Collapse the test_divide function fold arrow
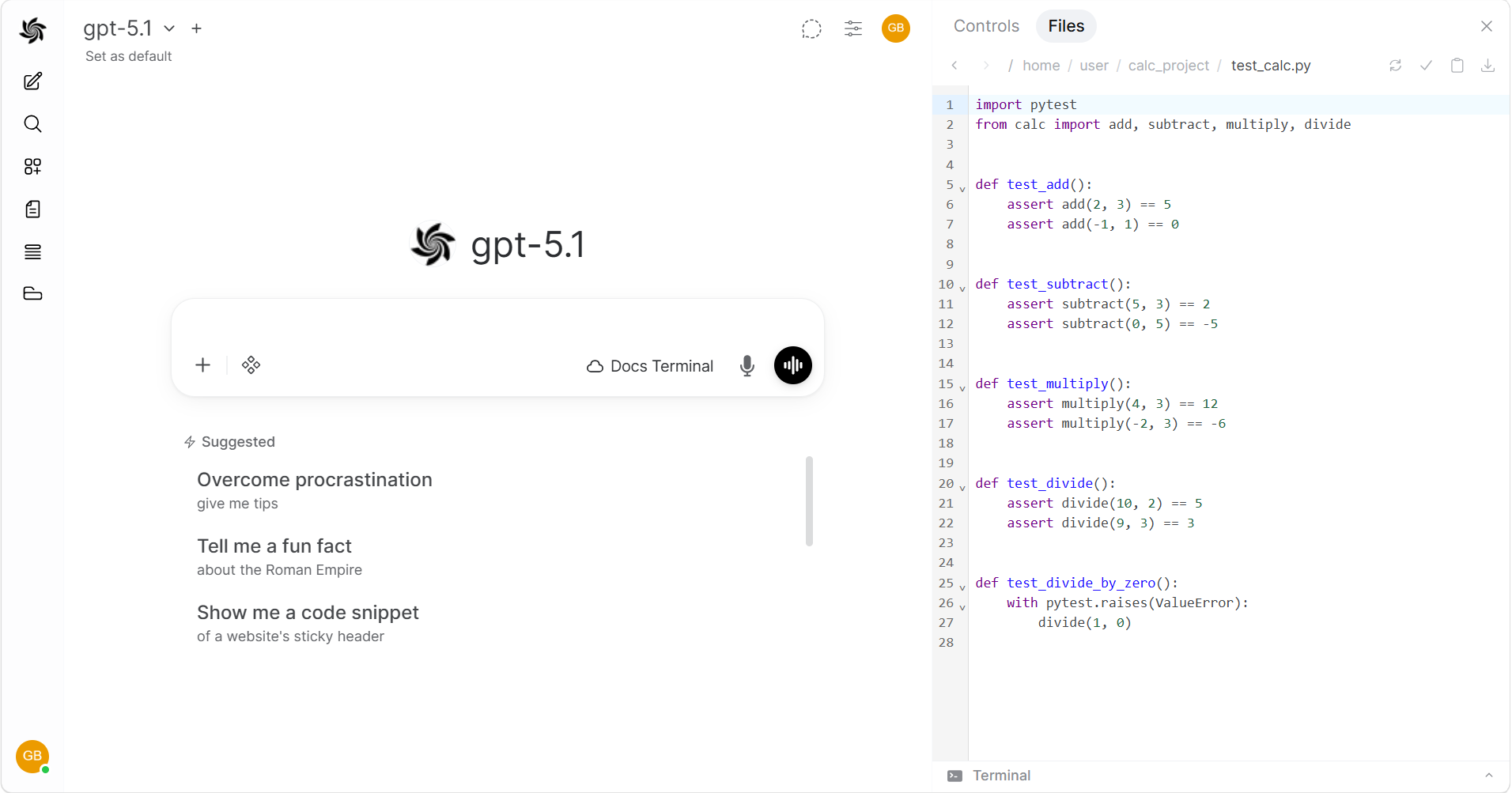The height and width of the screenshot is (793, 1512). pos(962,487)
